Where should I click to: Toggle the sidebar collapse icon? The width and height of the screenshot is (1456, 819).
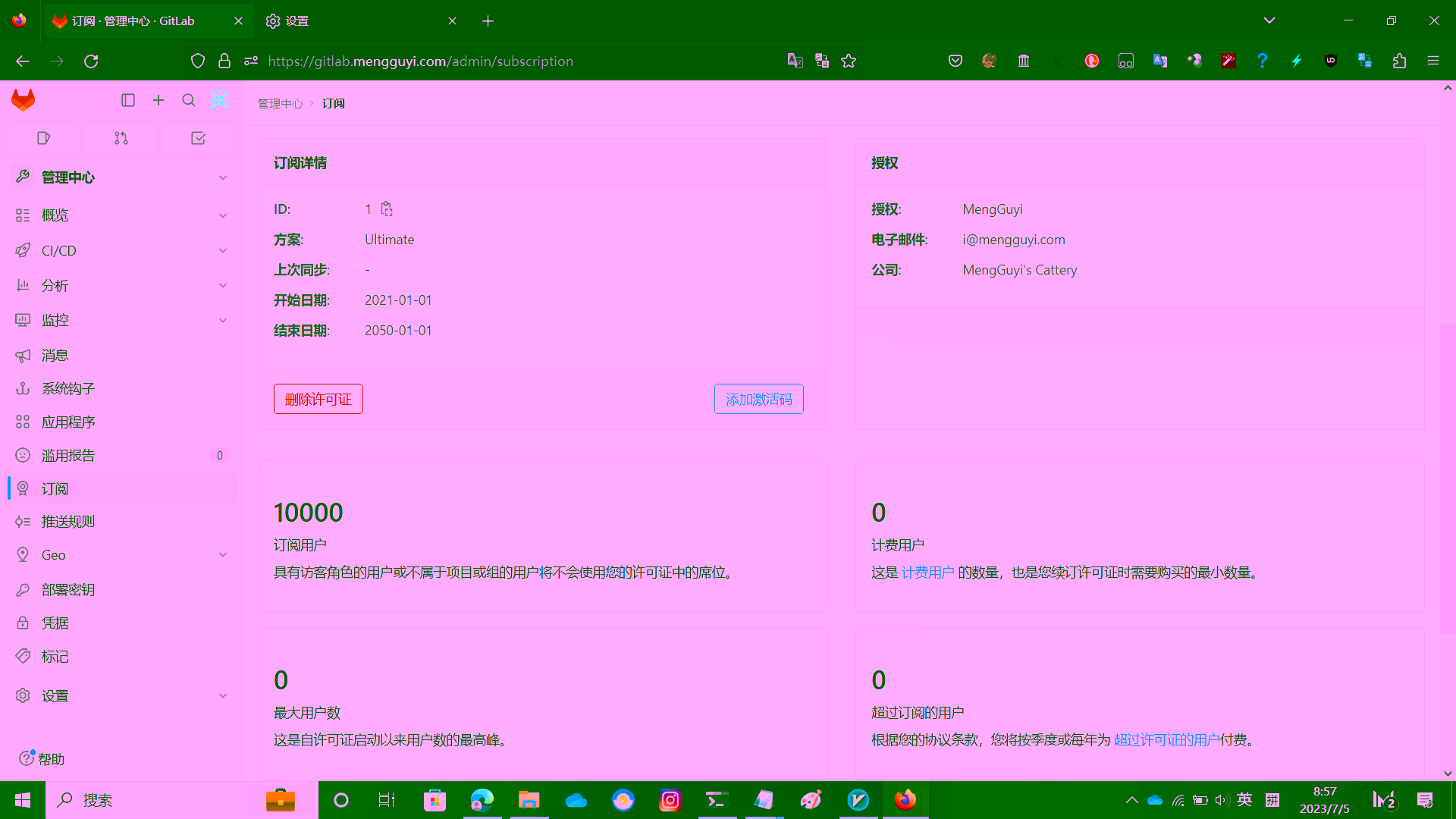tap(128, 100)
